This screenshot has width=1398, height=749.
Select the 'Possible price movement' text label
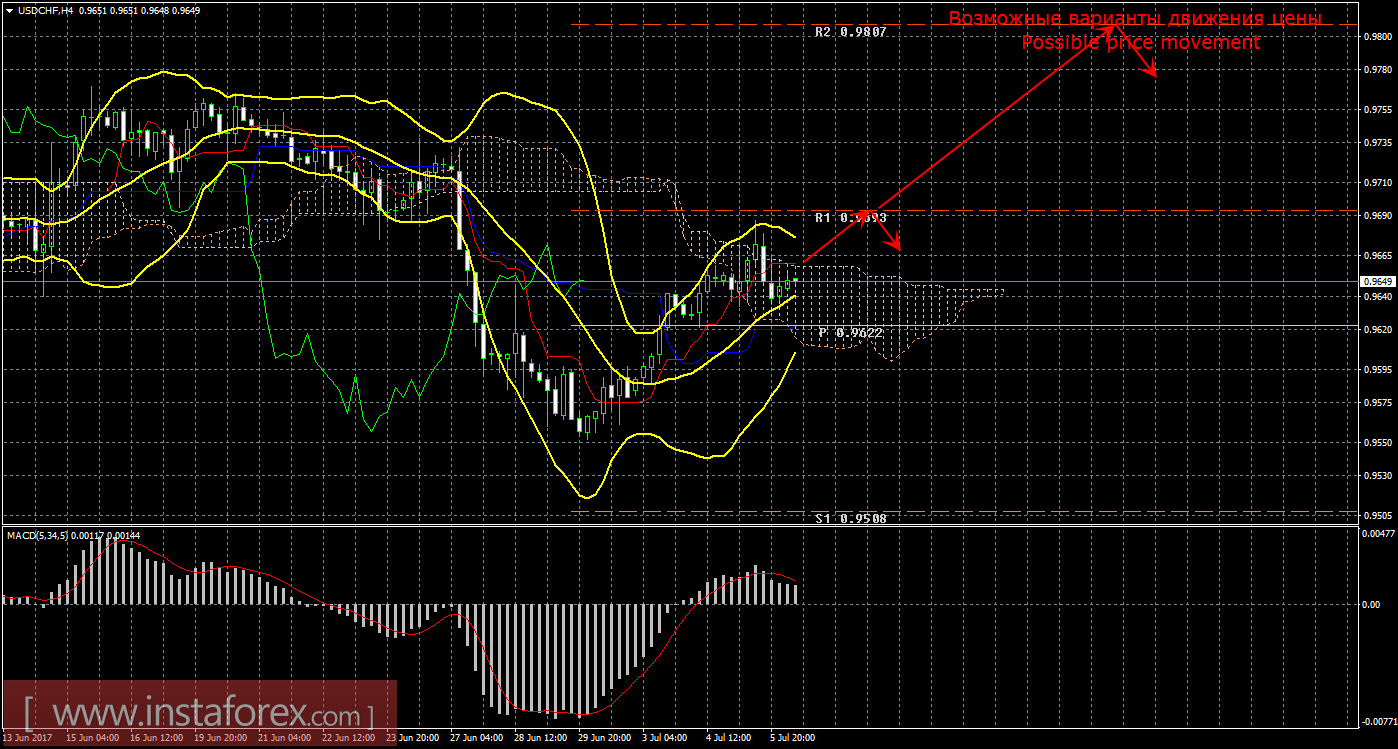tap(1140, 43)
